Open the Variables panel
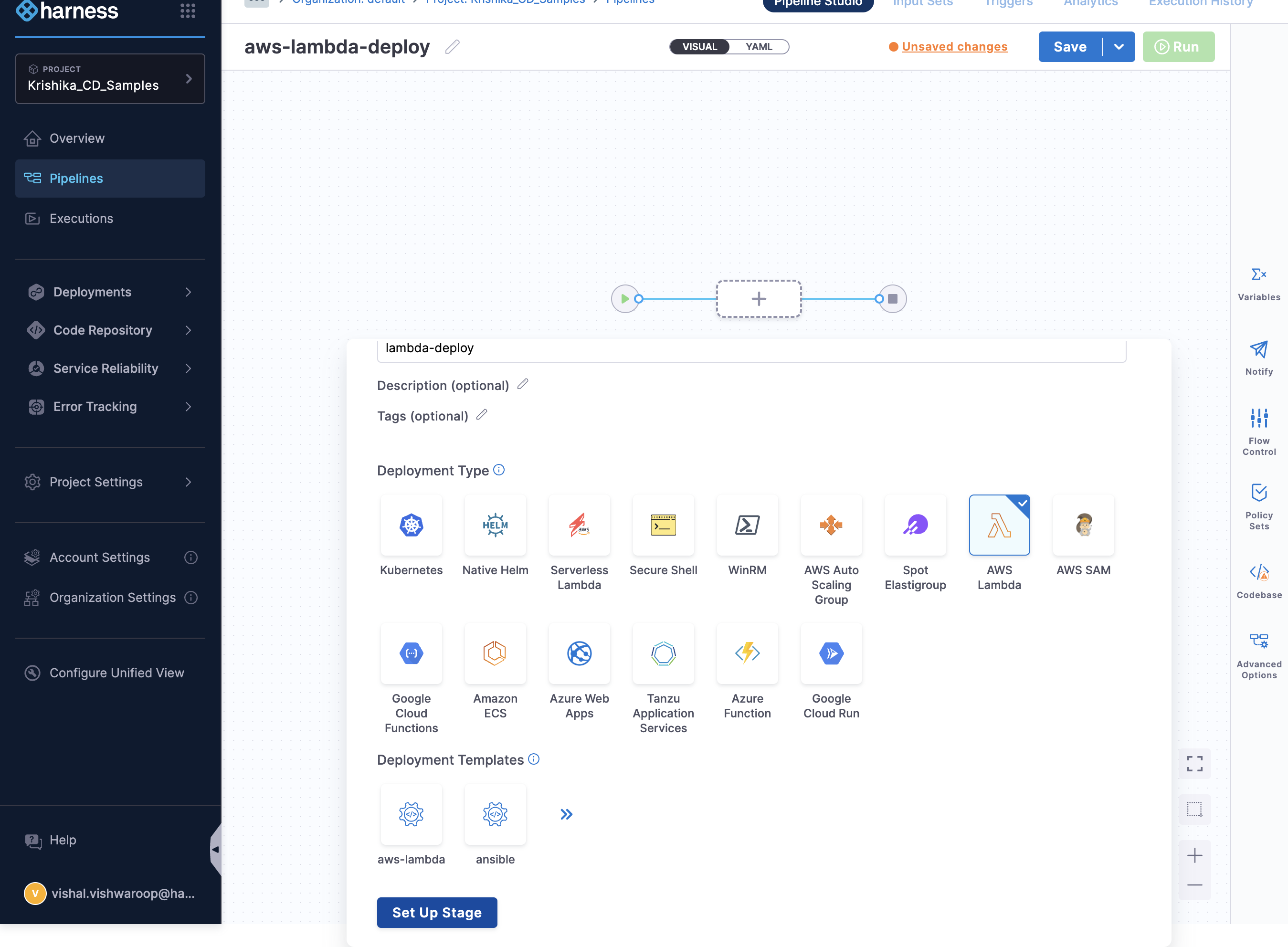This screenshot has width=1288, height=947. 1259,284
